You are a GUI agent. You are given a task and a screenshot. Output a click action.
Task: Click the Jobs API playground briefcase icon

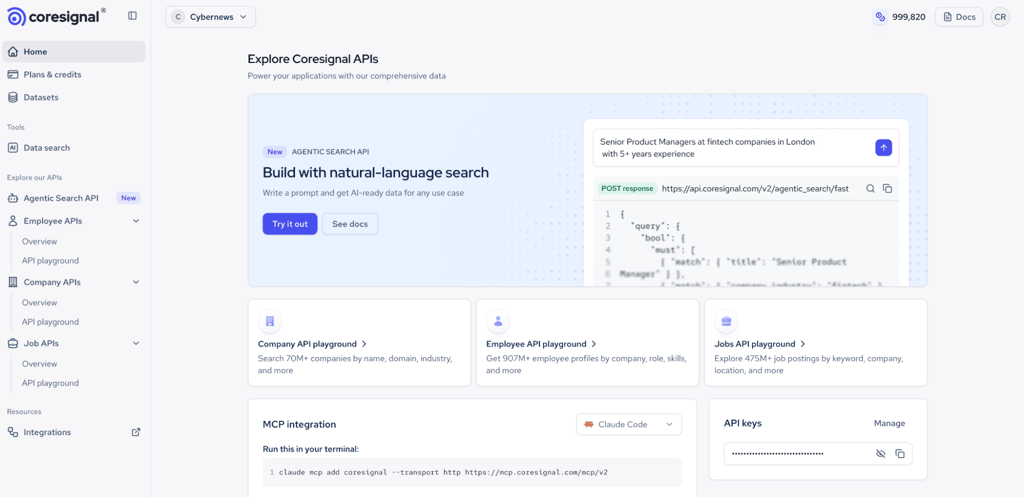[x=726, y=321]
